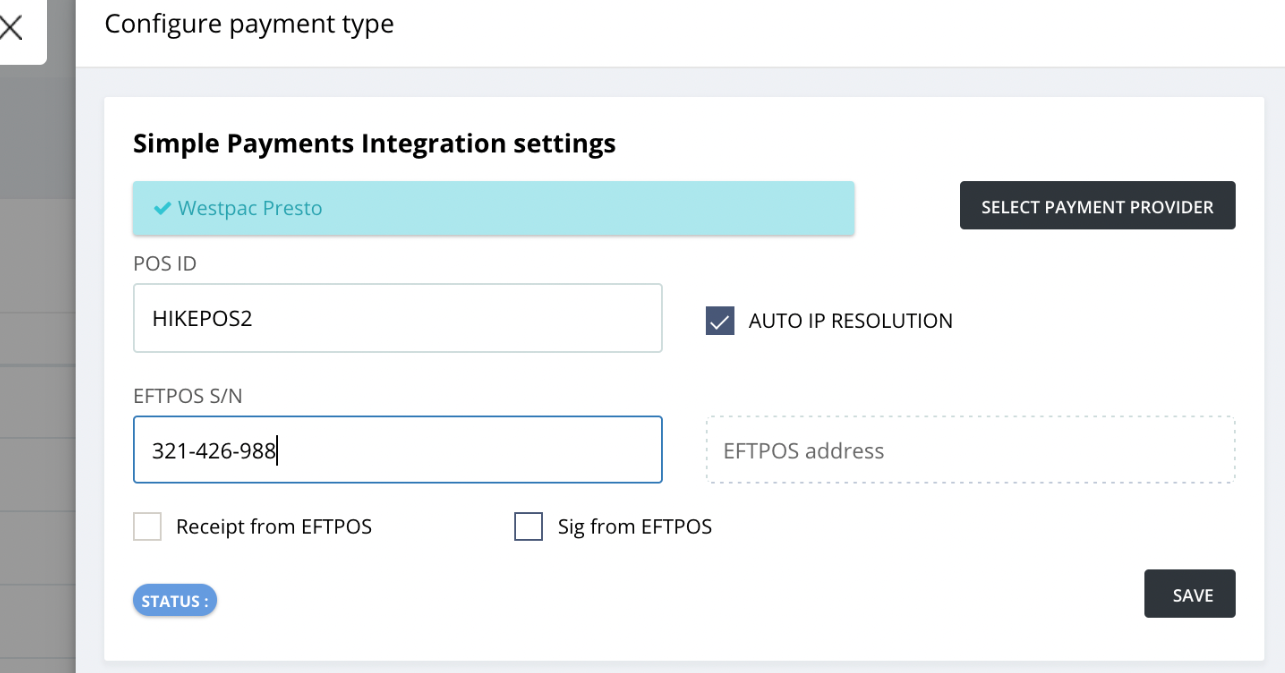Viewport: 1285px width, 673px height.
Task: Click the blue STATUS badge
Action: point(175,601)
